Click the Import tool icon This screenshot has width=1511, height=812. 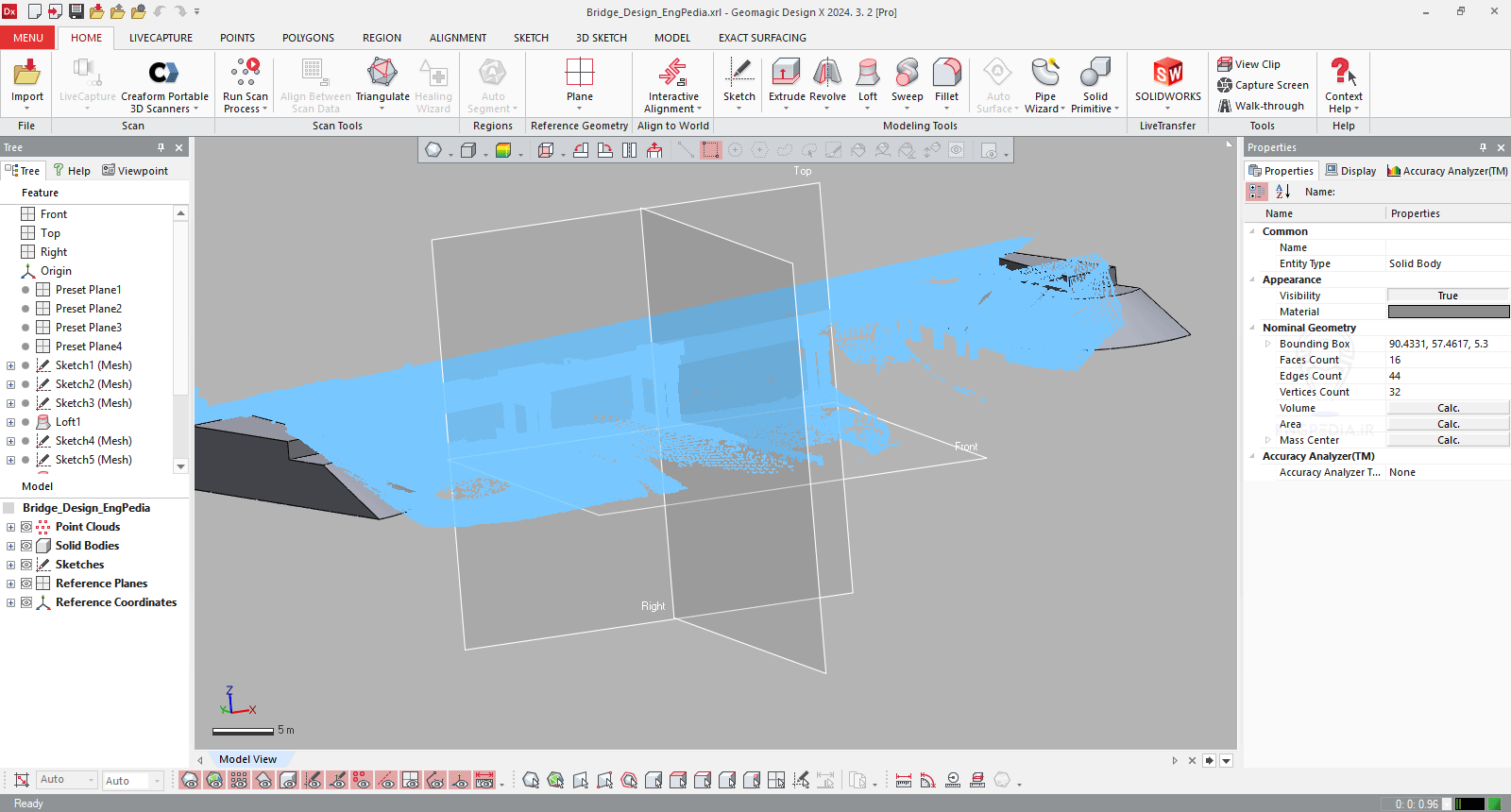click(x=27, y=74)
